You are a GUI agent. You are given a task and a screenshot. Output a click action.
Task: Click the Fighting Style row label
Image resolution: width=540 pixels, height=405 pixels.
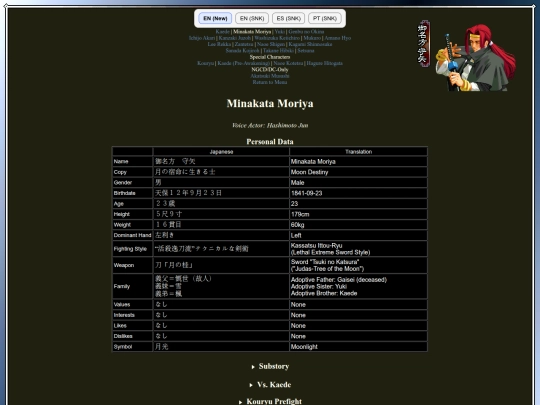133,249
